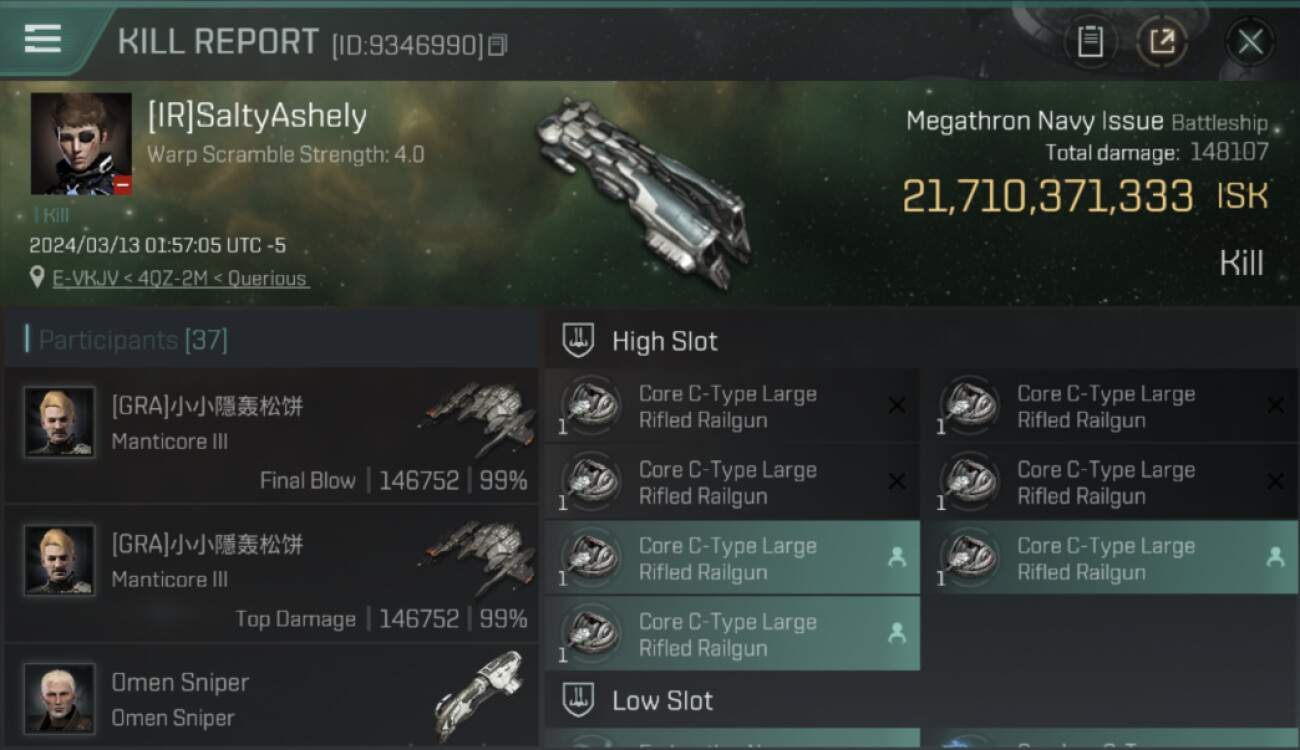Click dropped-loot icon on right highlighted railgun
Screen dimensions: 1300x750
coord(1275,557)
